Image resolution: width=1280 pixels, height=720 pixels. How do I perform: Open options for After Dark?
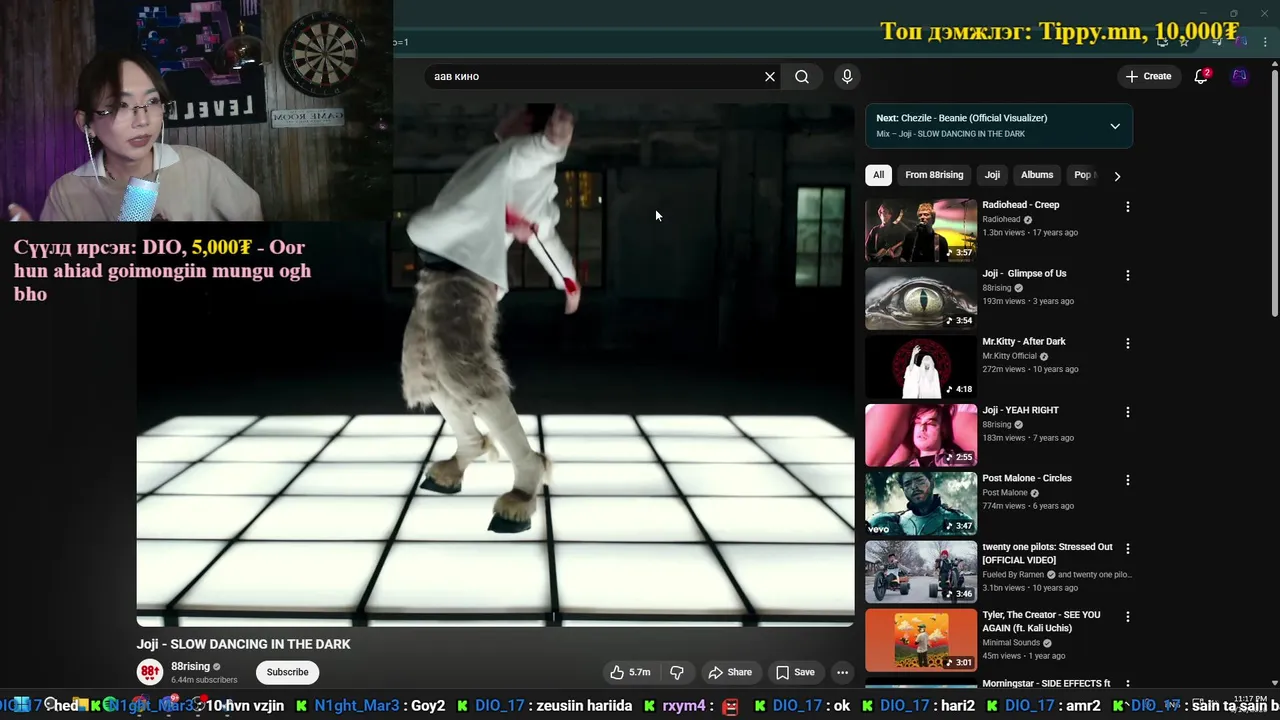click(x=1128, y=343)
